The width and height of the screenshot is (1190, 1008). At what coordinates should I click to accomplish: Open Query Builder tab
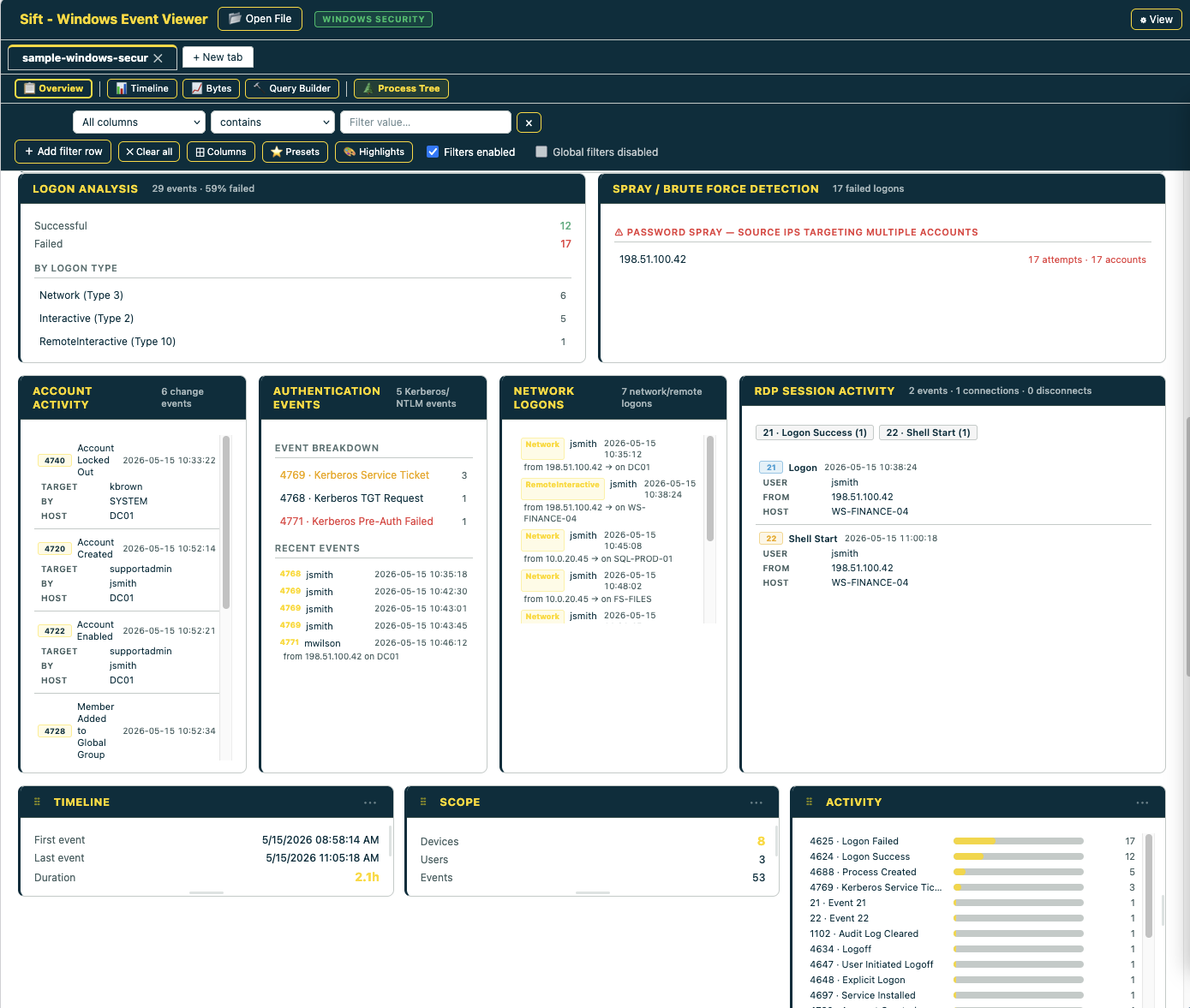292,88
